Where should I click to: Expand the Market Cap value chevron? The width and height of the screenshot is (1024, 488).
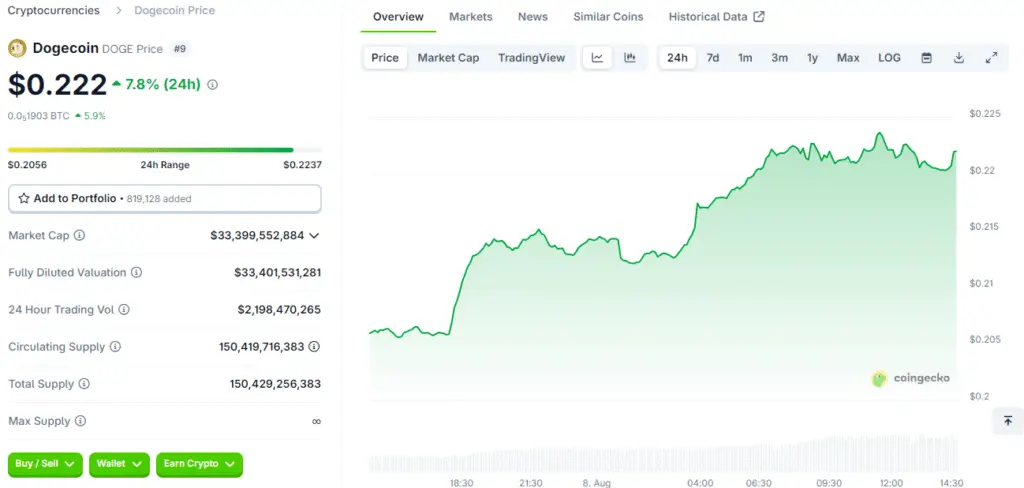click(314, 235)
